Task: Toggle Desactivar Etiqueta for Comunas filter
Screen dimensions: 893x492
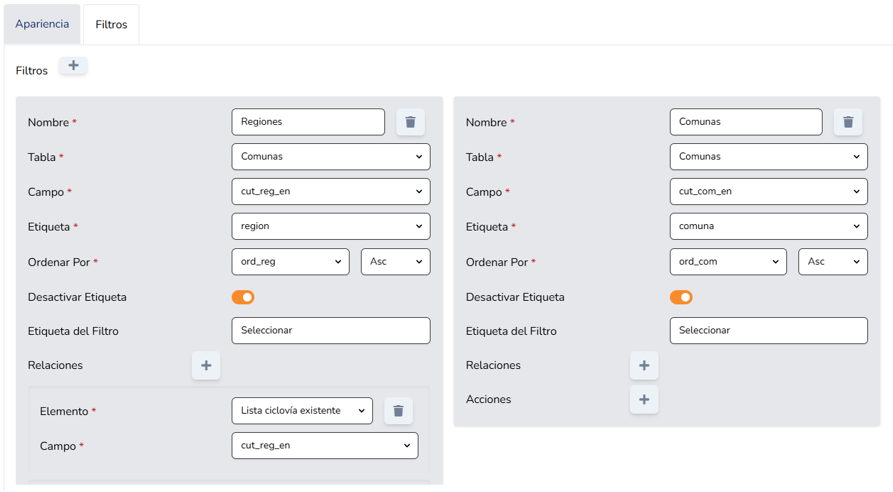Action: point(681,297)
